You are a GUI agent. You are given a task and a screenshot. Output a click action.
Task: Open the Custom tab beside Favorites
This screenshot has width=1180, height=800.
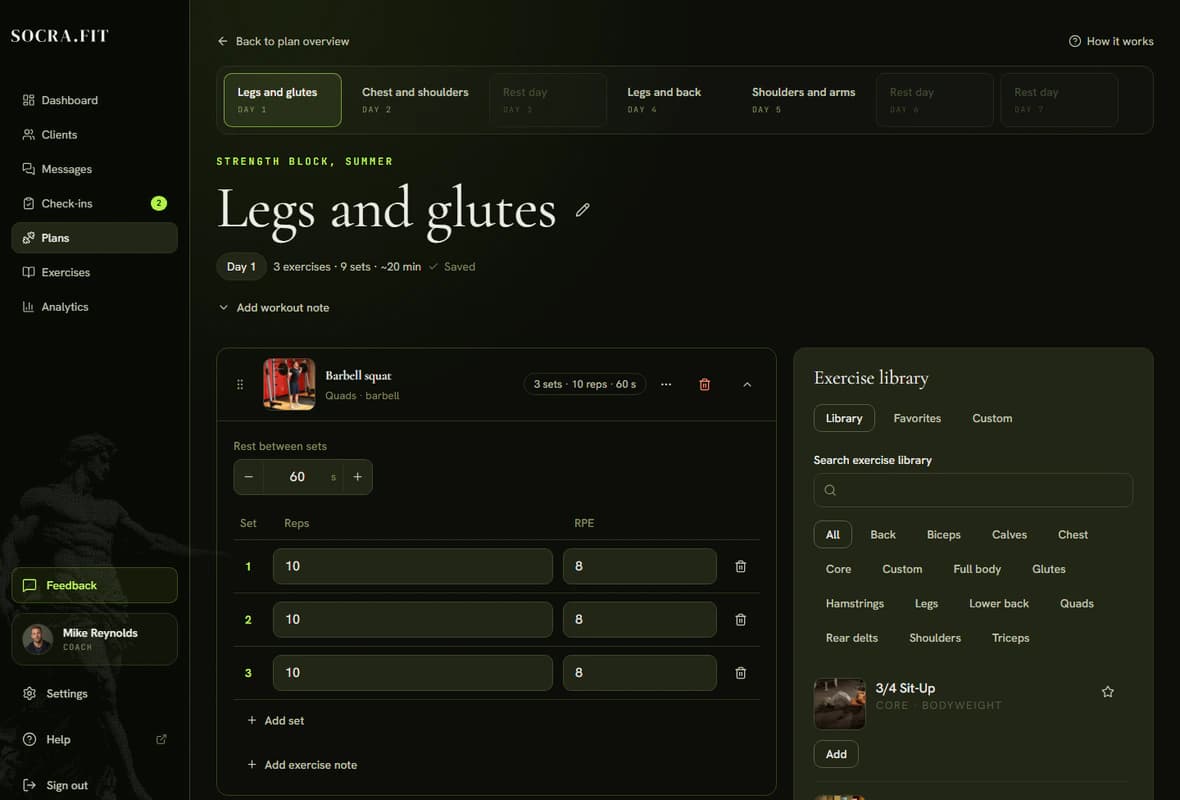coord(992,418)
